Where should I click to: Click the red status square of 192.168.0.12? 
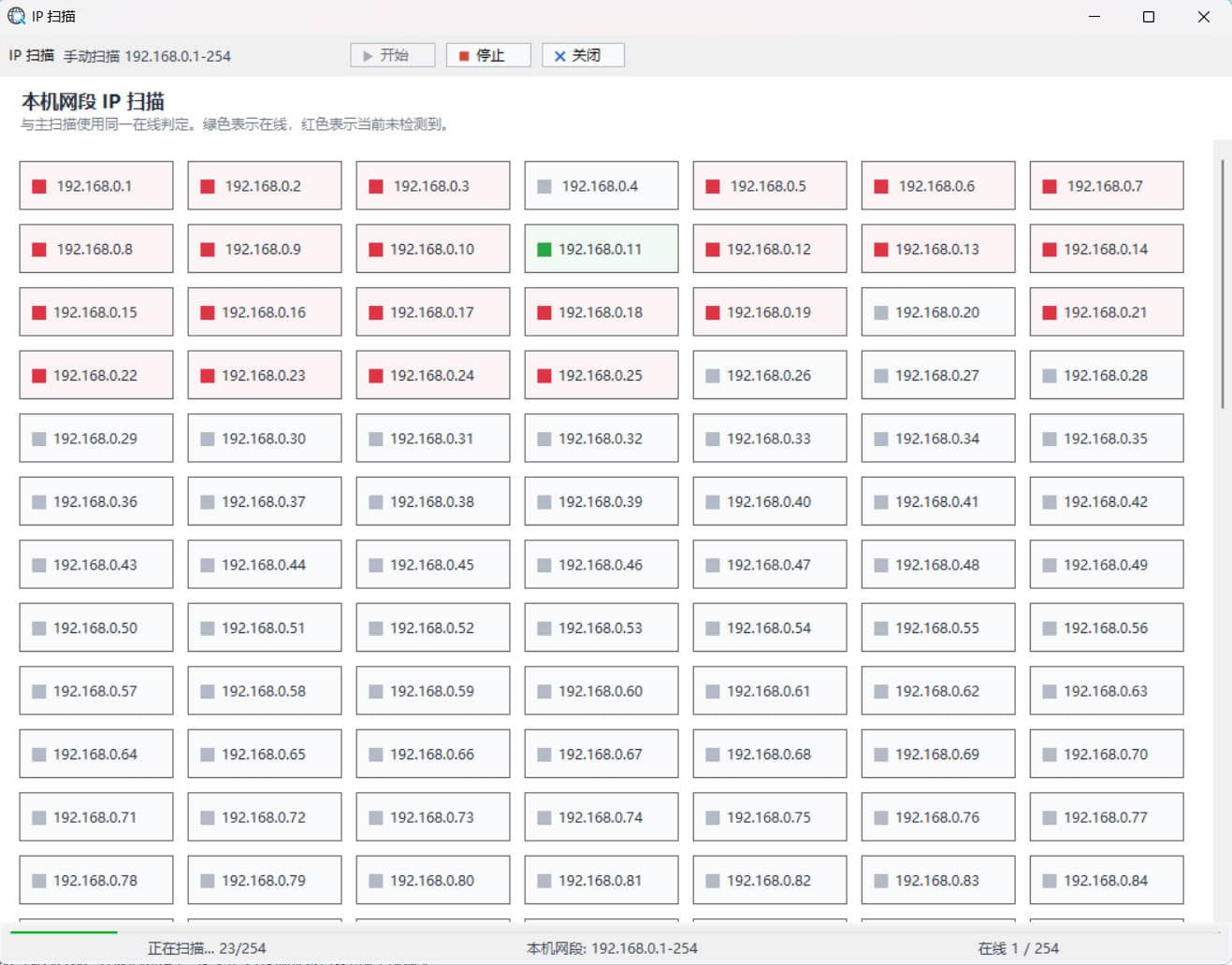click(x=713, y=250)
